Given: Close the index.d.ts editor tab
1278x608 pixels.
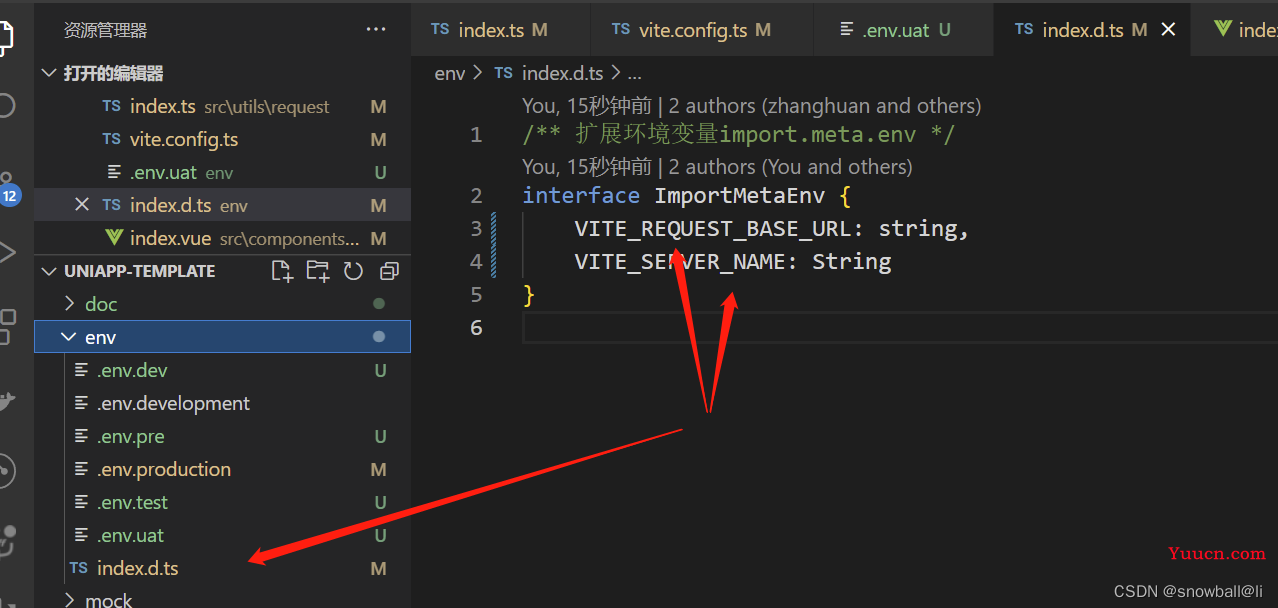Looking at the screenshot, I should pyautogui.click(x=1168, y=30).
